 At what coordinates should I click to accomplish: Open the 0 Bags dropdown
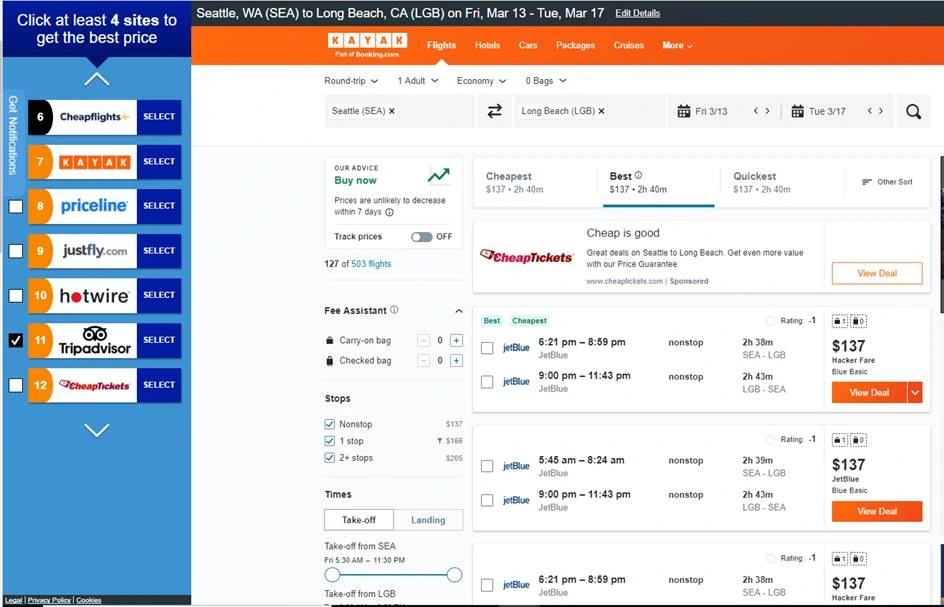(x=546, y=81)
